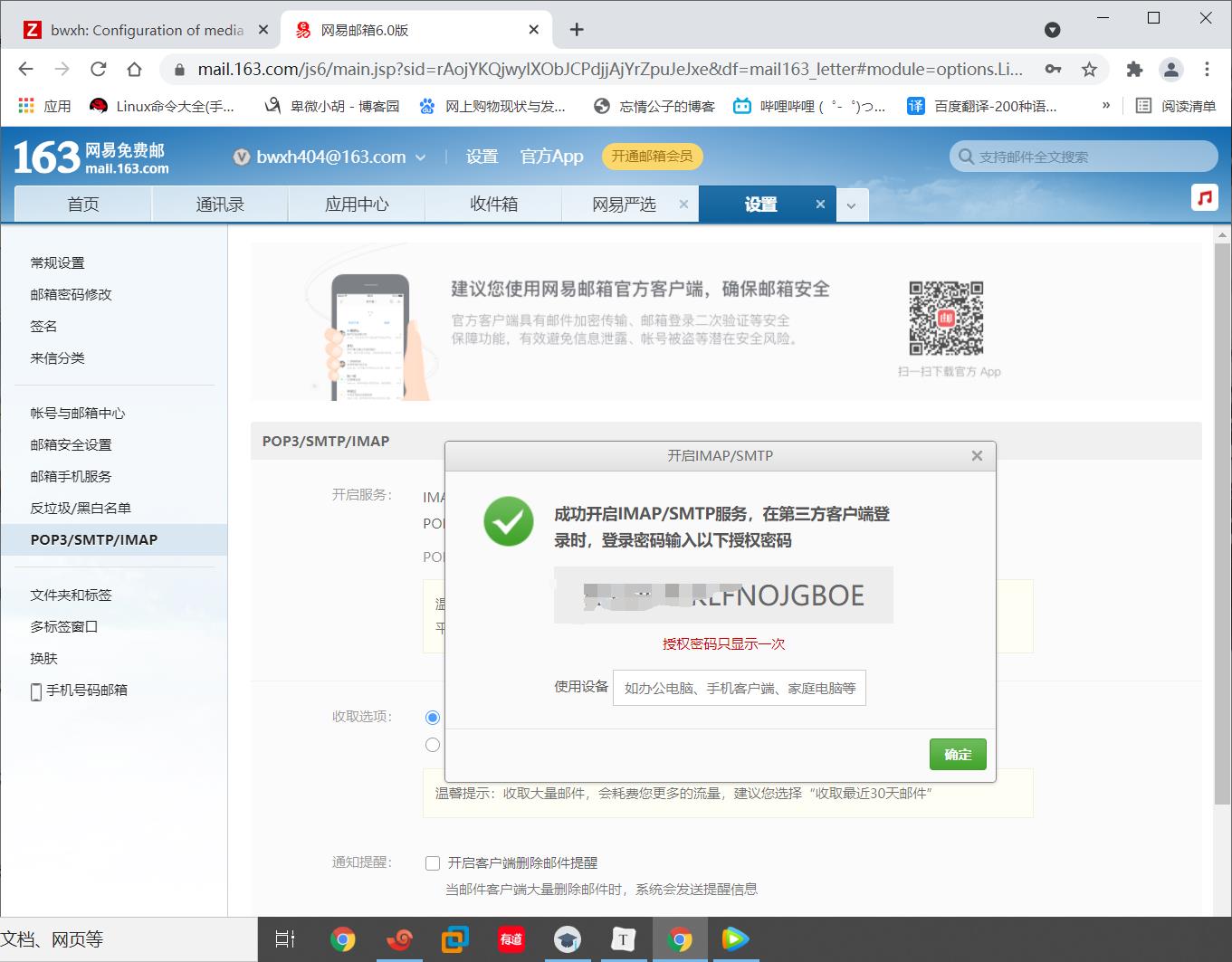Open the Chrome three-dot menu
The height and width of the screenshot is (962, 1232).
1207,69
